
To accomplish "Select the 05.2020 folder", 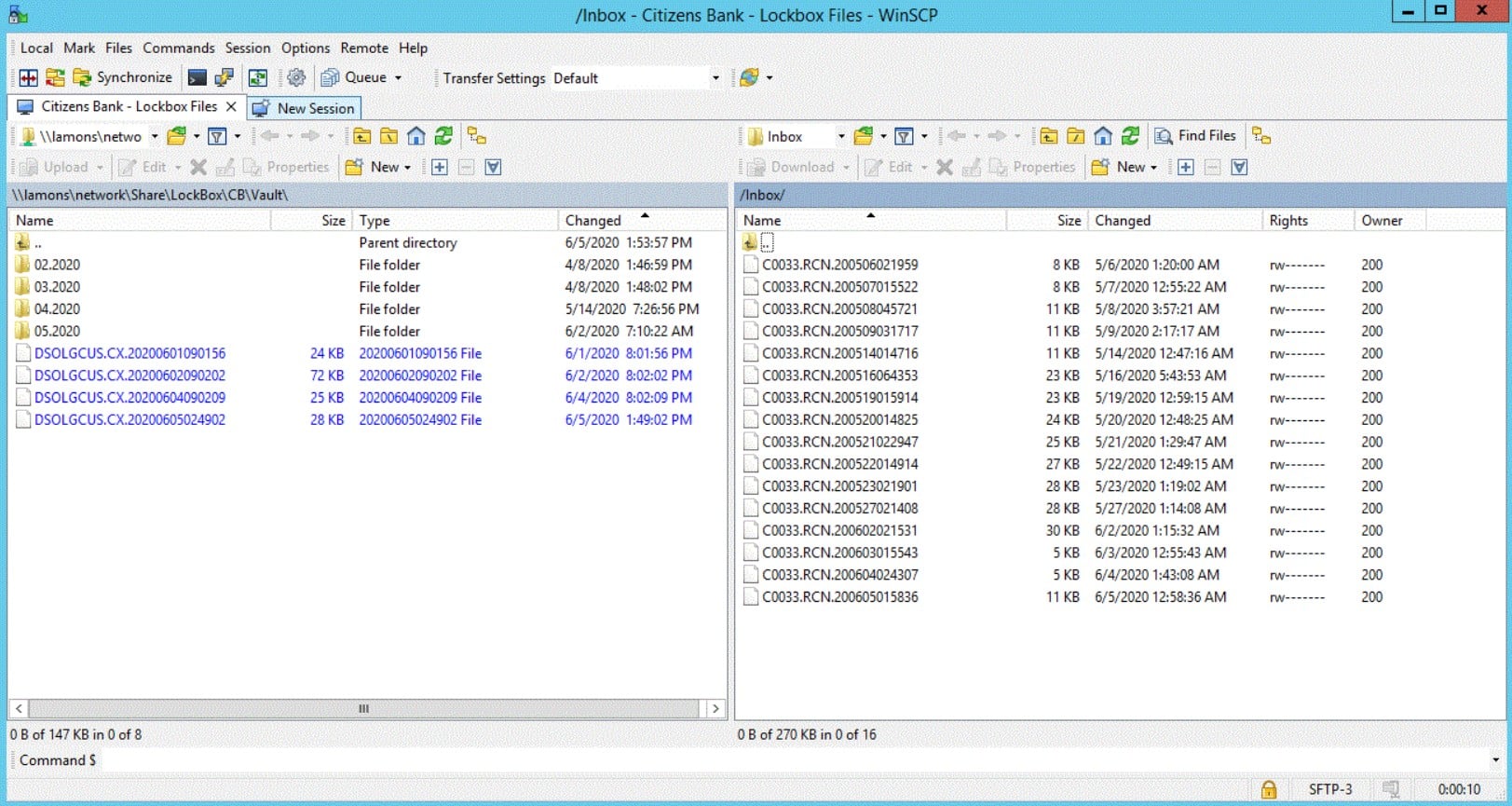I will (x=57, y=331).
